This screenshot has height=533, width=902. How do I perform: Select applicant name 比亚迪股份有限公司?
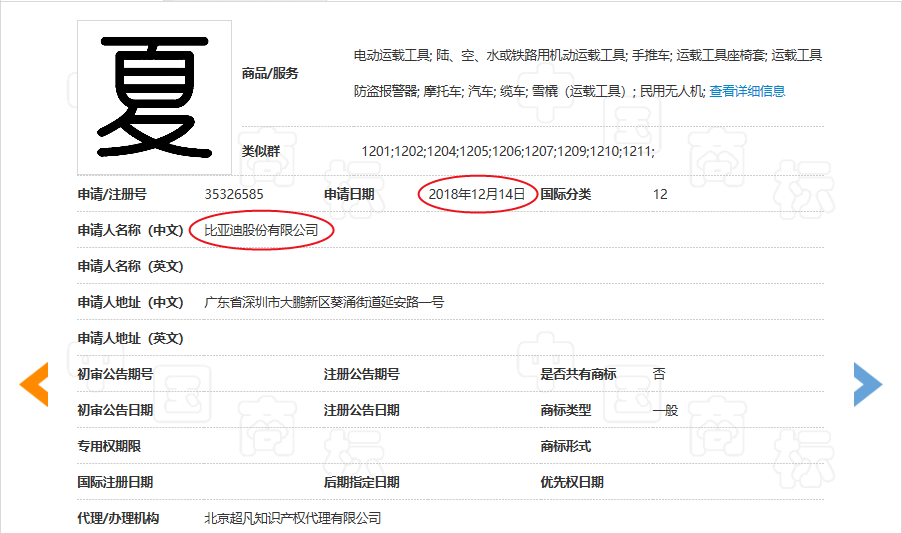tap(261, 230)
